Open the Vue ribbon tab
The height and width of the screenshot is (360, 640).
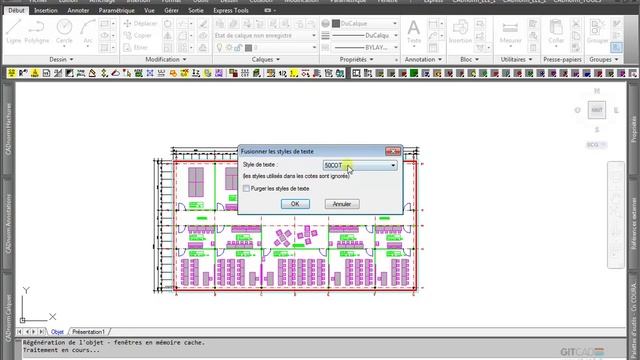point(149,10)
